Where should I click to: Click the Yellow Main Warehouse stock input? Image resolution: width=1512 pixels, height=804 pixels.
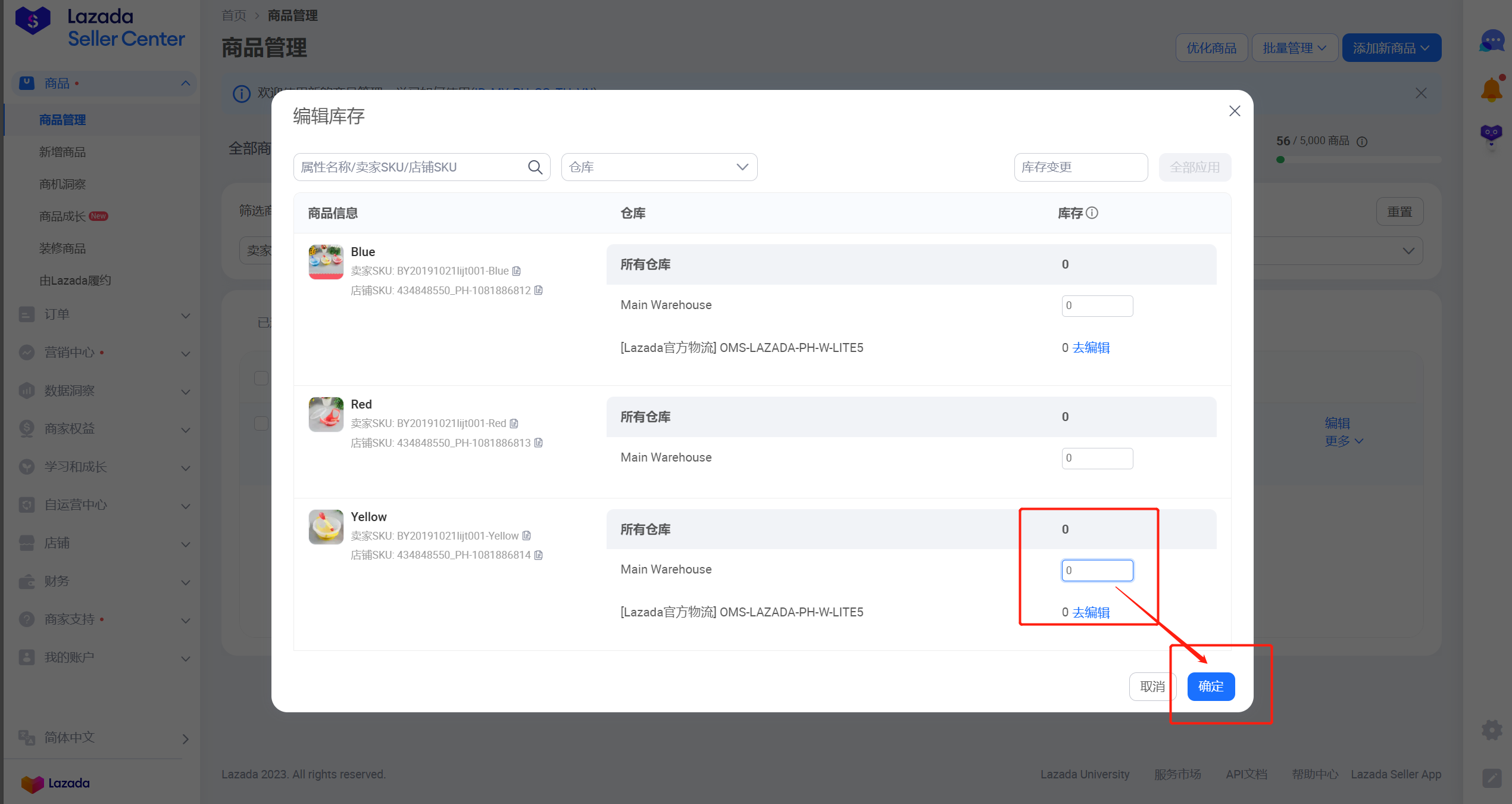pyautogui.click(x=1097, y=570)
